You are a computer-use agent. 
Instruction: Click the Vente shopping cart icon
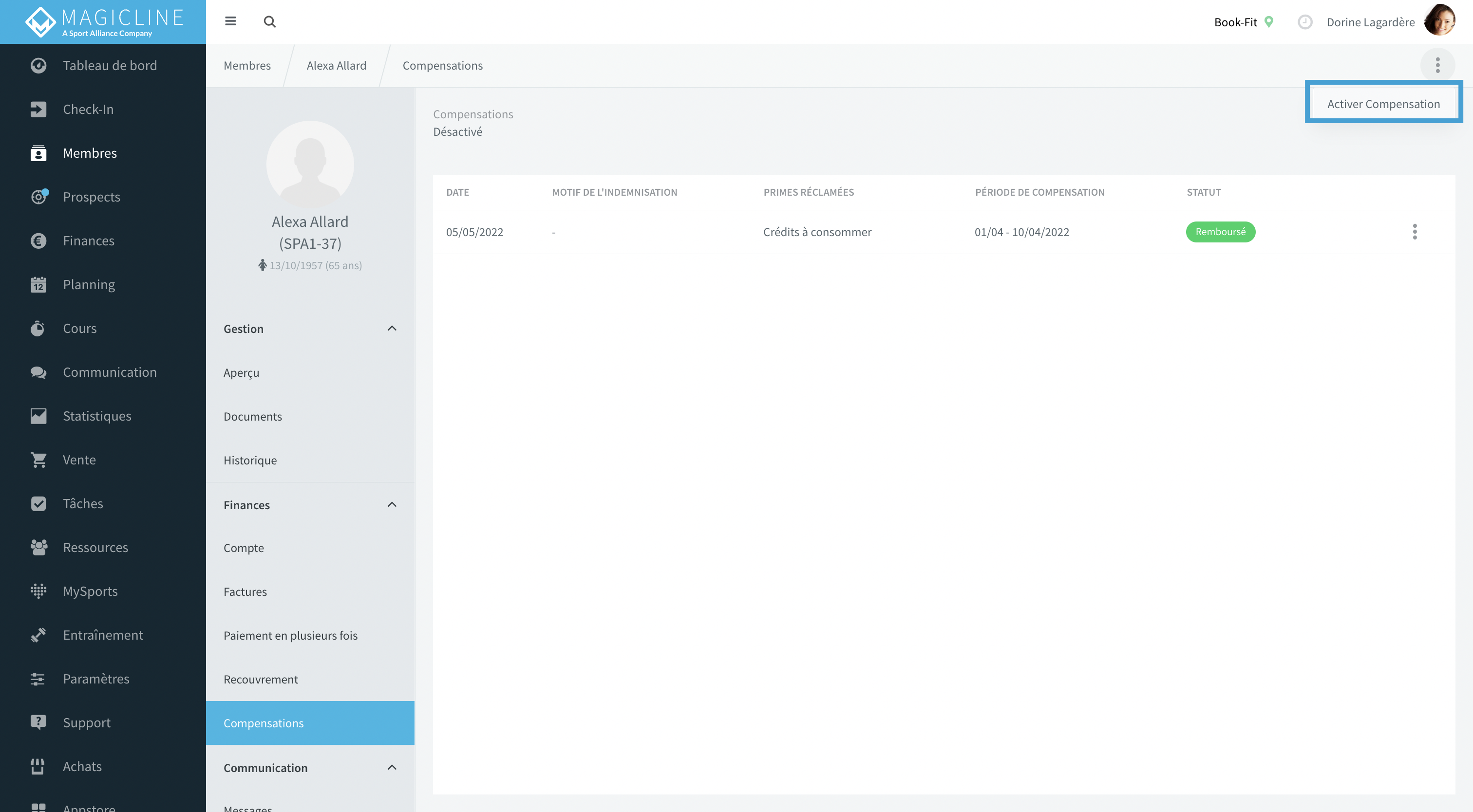click(38, 460)
